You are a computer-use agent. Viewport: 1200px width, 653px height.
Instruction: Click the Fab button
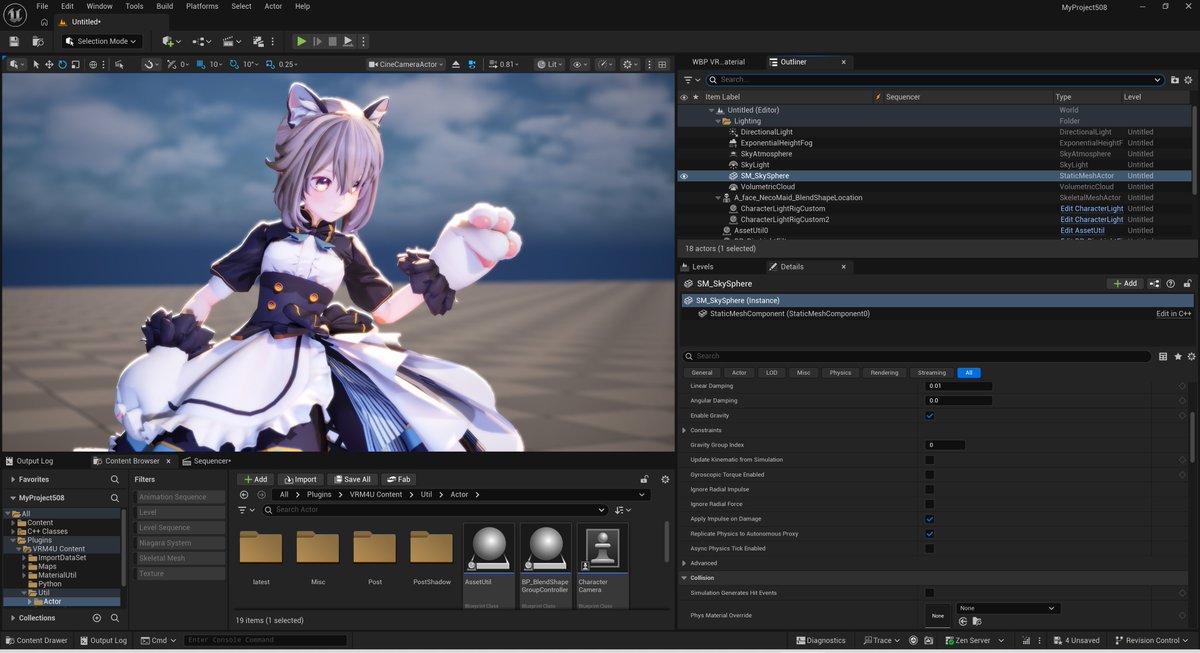pos(399,479)
